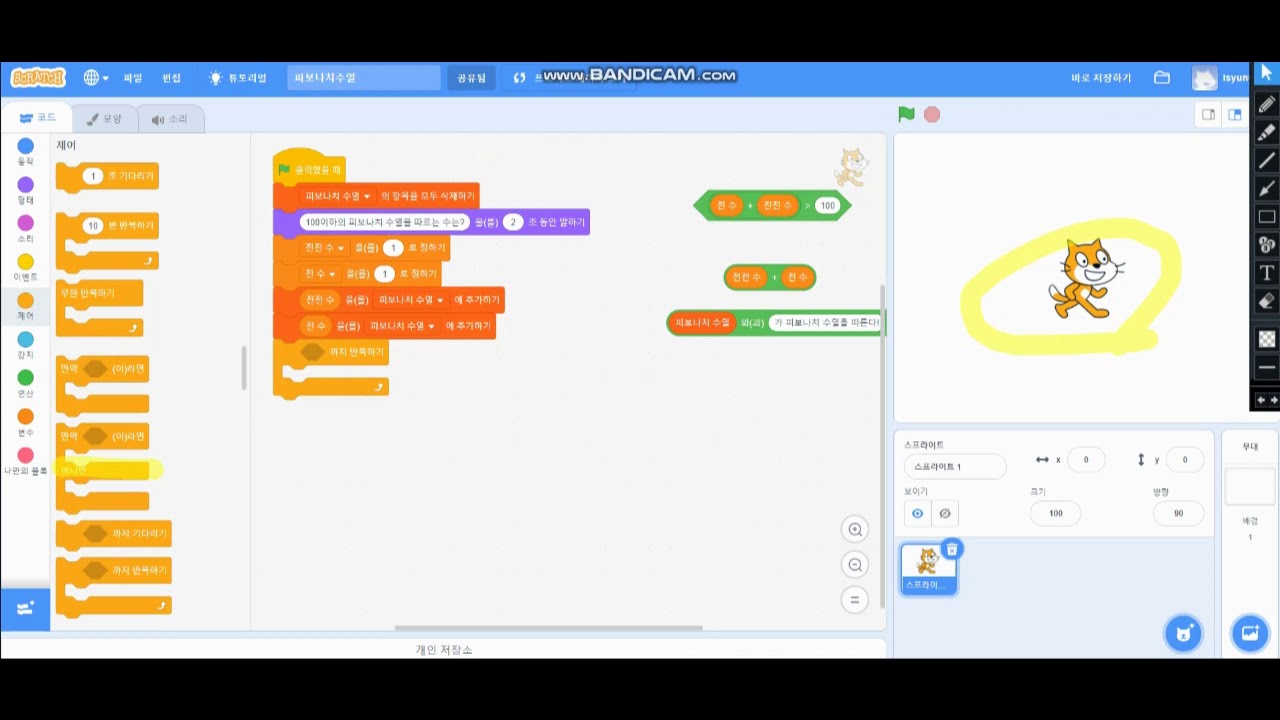Select Bandicam line tool
The height and width of the screenshot is (720, 1280).
pyautogui.click(x=1266, y=160)
